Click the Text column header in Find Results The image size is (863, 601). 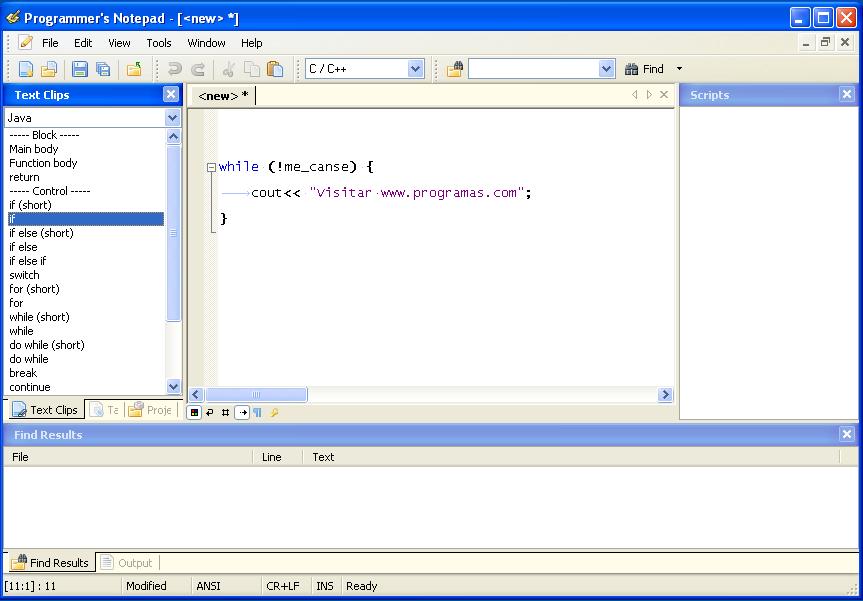coord(571,457)
